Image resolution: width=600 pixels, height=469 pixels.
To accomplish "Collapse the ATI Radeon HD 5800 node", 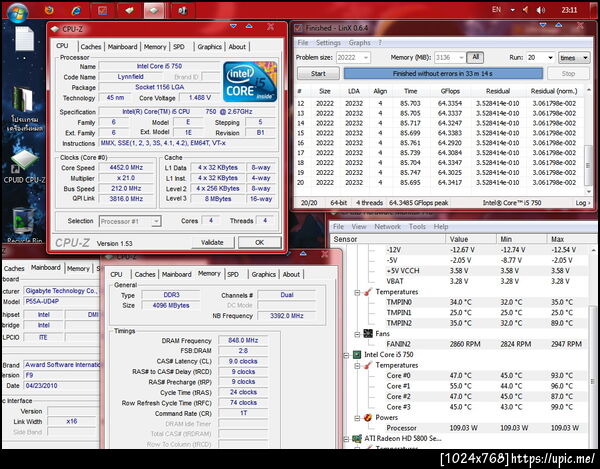I will pyautogui.click(x=346, y=439).
